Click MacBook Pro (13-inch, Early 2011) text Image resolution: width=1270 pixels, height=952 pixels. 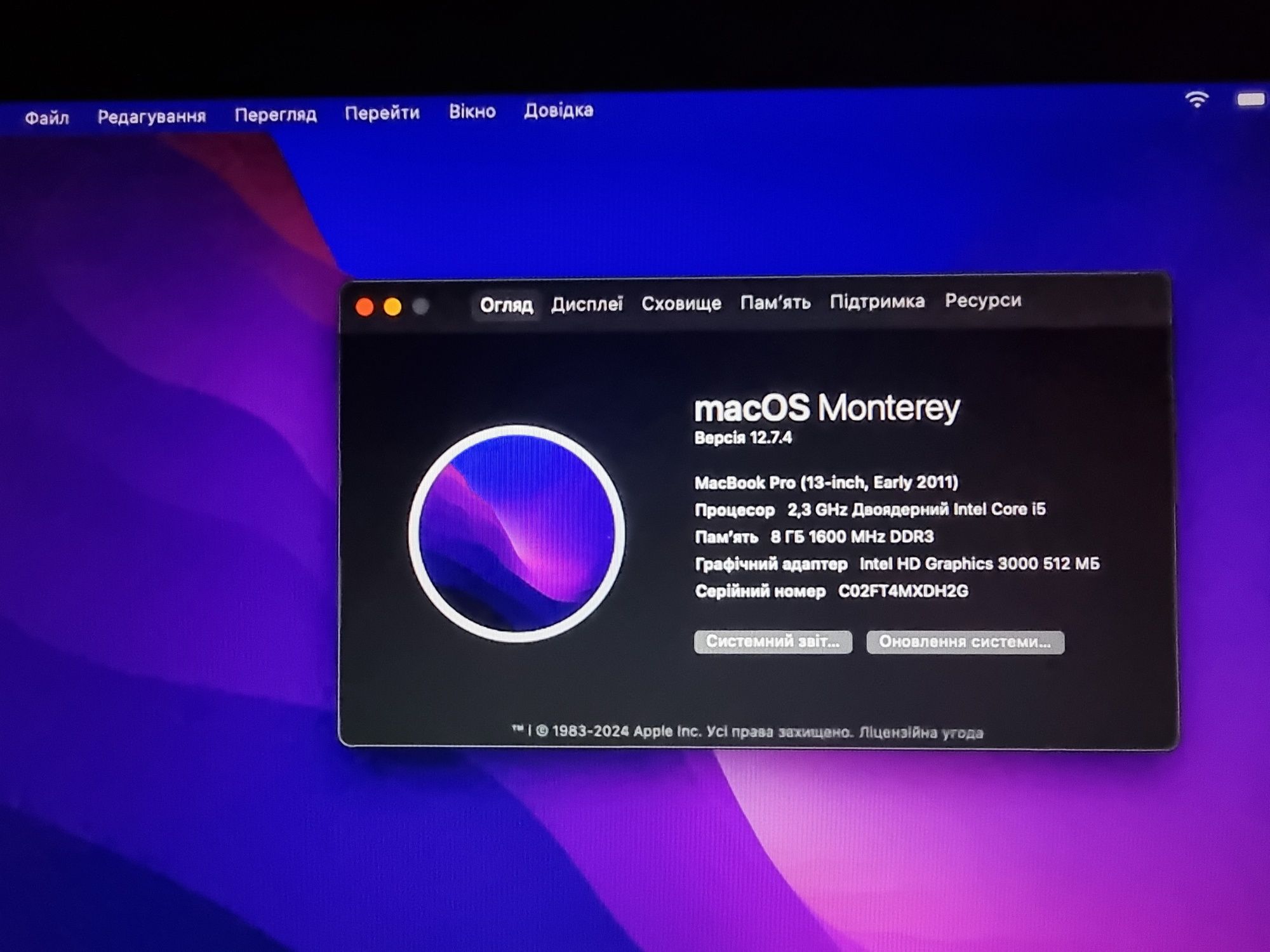tap(826, 483)
